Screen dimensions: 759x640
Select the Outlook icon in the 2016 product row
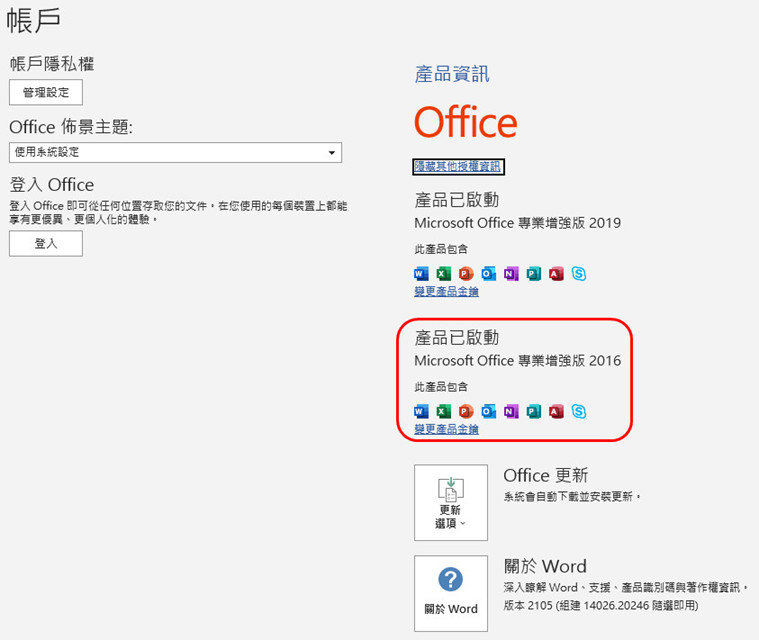pyautogui.click(x=488, y=411)
